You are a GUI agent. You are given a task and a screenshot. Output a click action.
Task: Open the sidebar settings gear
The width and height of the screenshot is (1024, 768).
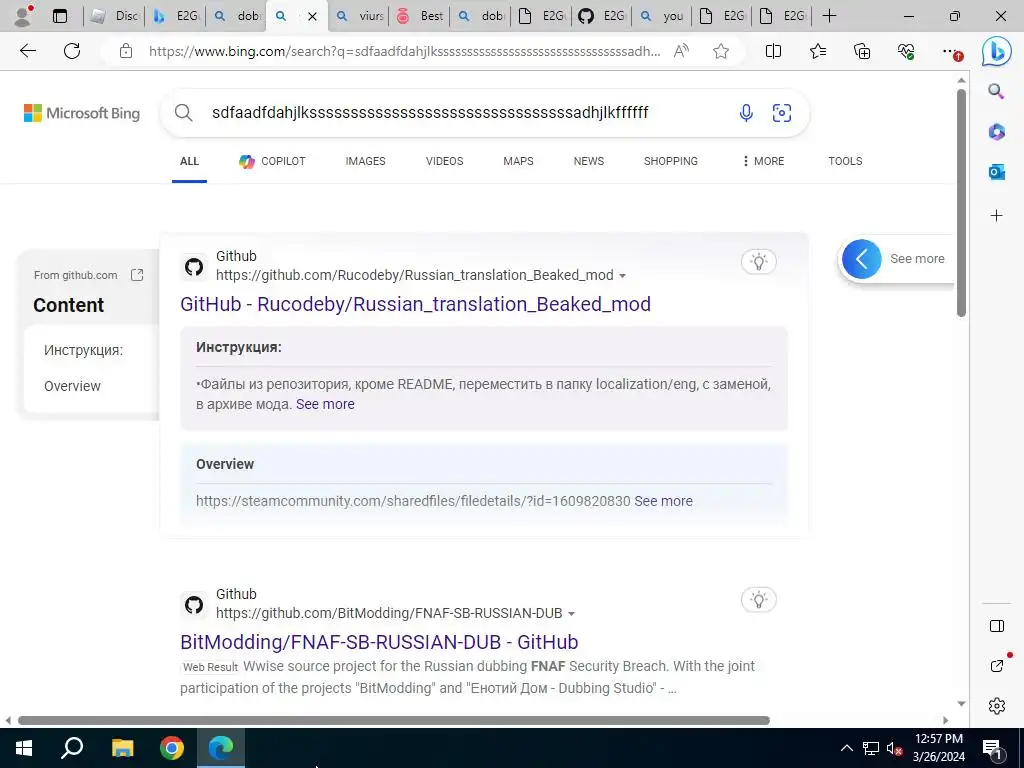coord(997,706)
